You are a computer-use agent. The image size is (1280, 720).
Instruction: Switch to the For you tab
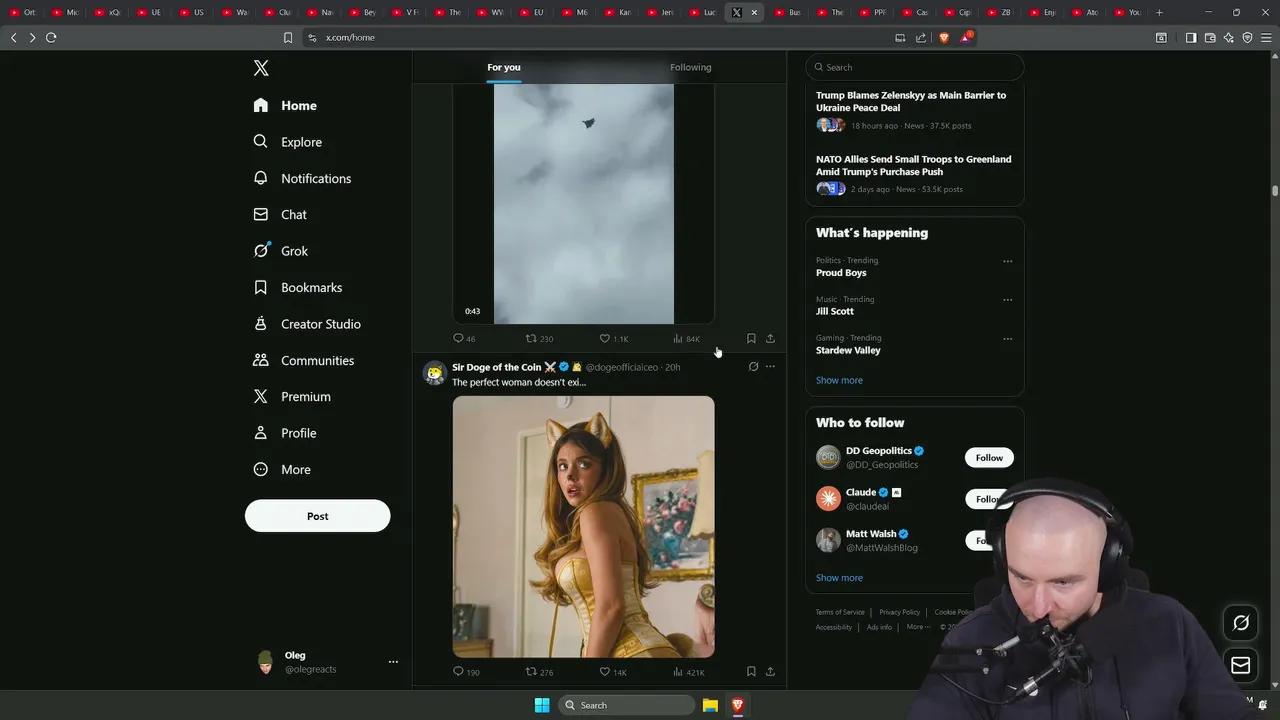(504, 67)
